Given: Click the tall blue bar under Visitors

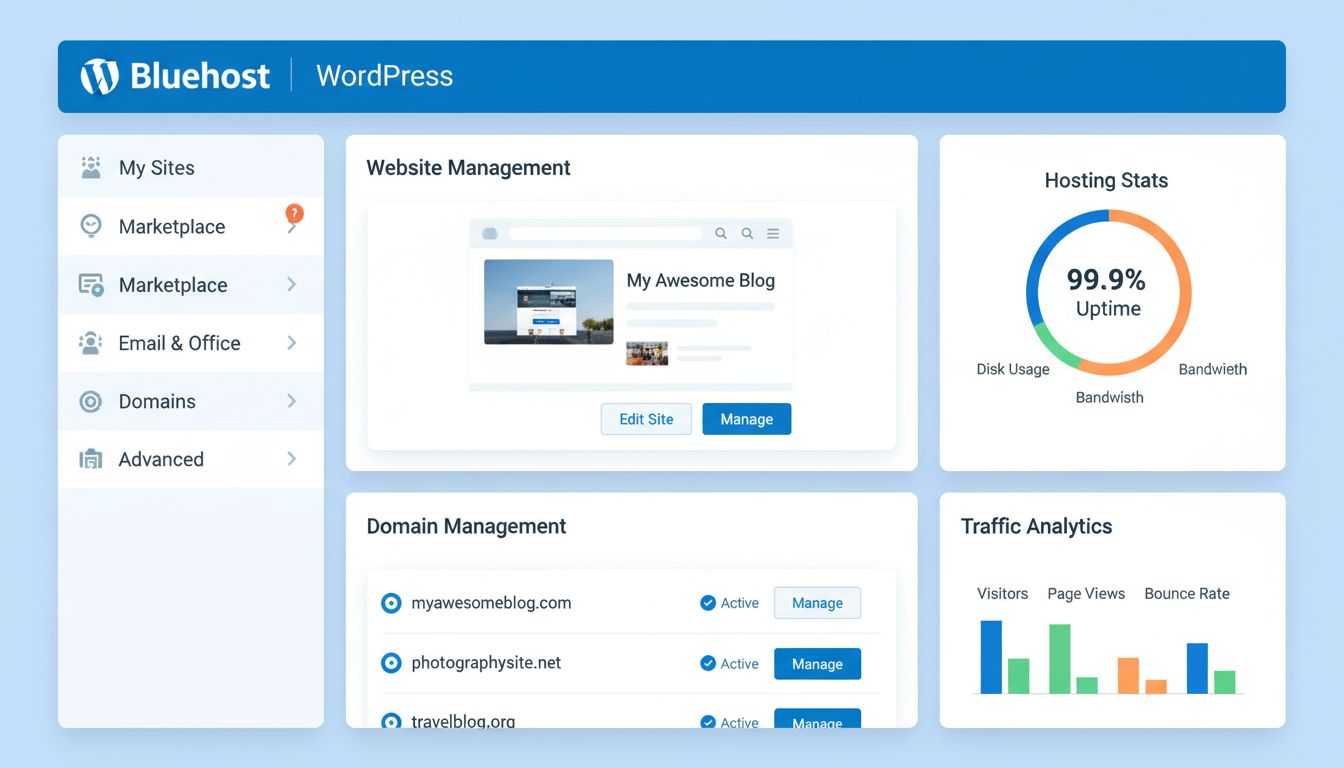Looking at the screenshot, I should [x=991, y=657].
